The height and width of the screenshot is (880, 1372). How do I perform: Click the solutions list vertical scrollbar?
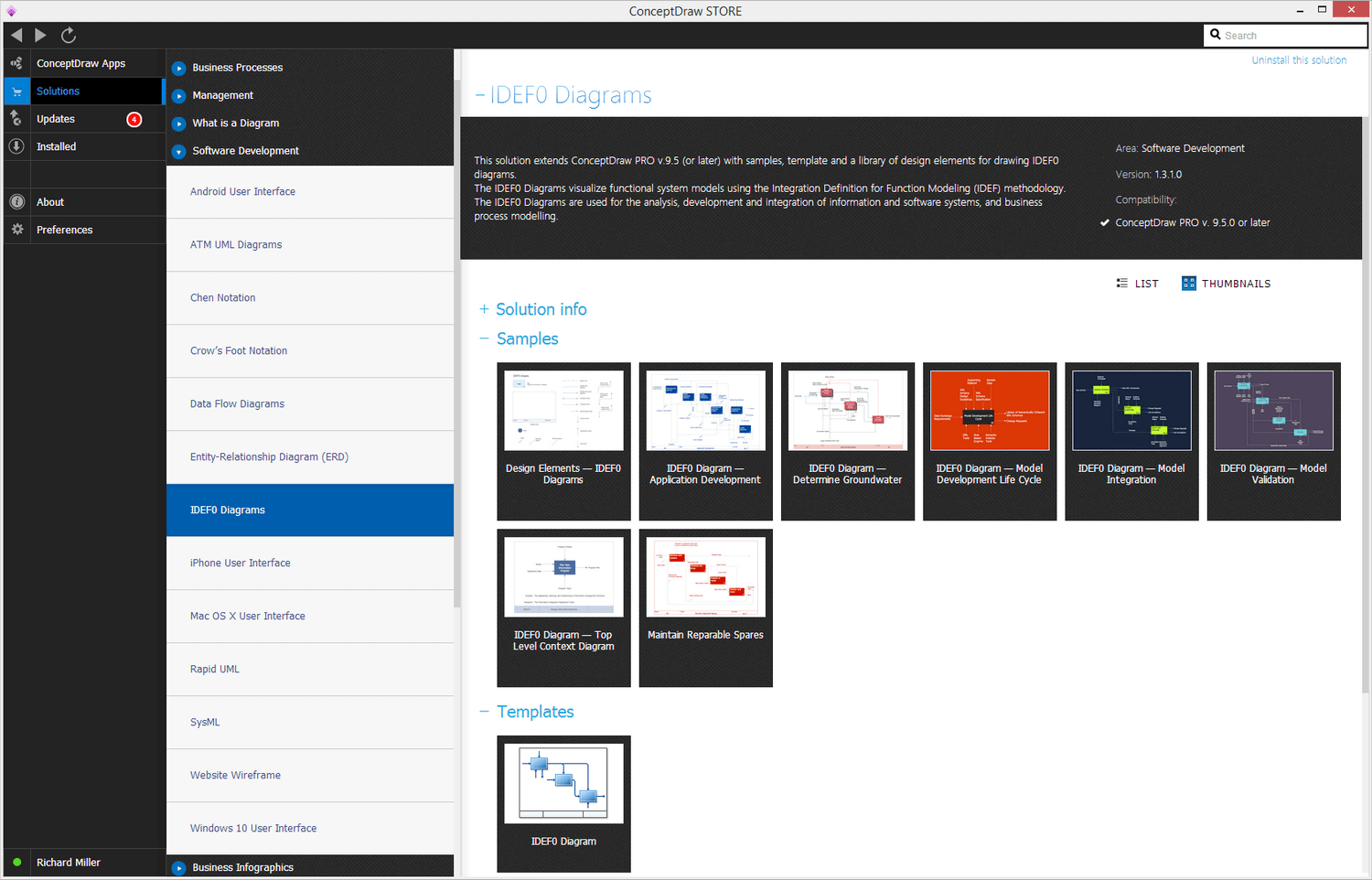456,343
